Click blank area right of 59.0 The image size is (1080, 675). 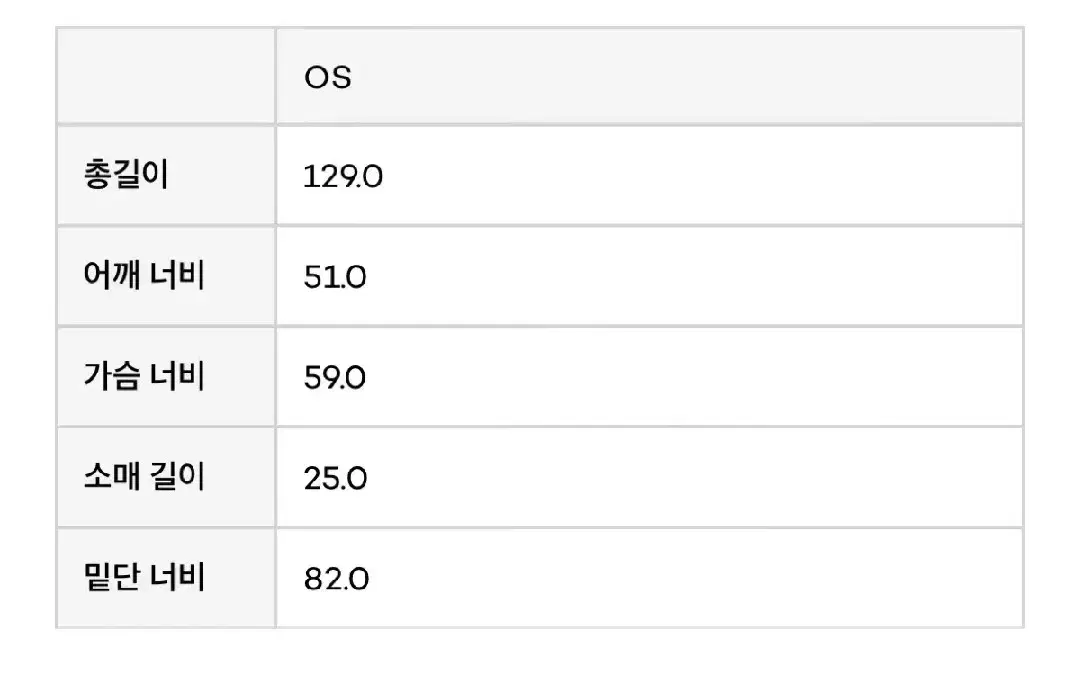(x=700, y=378)
